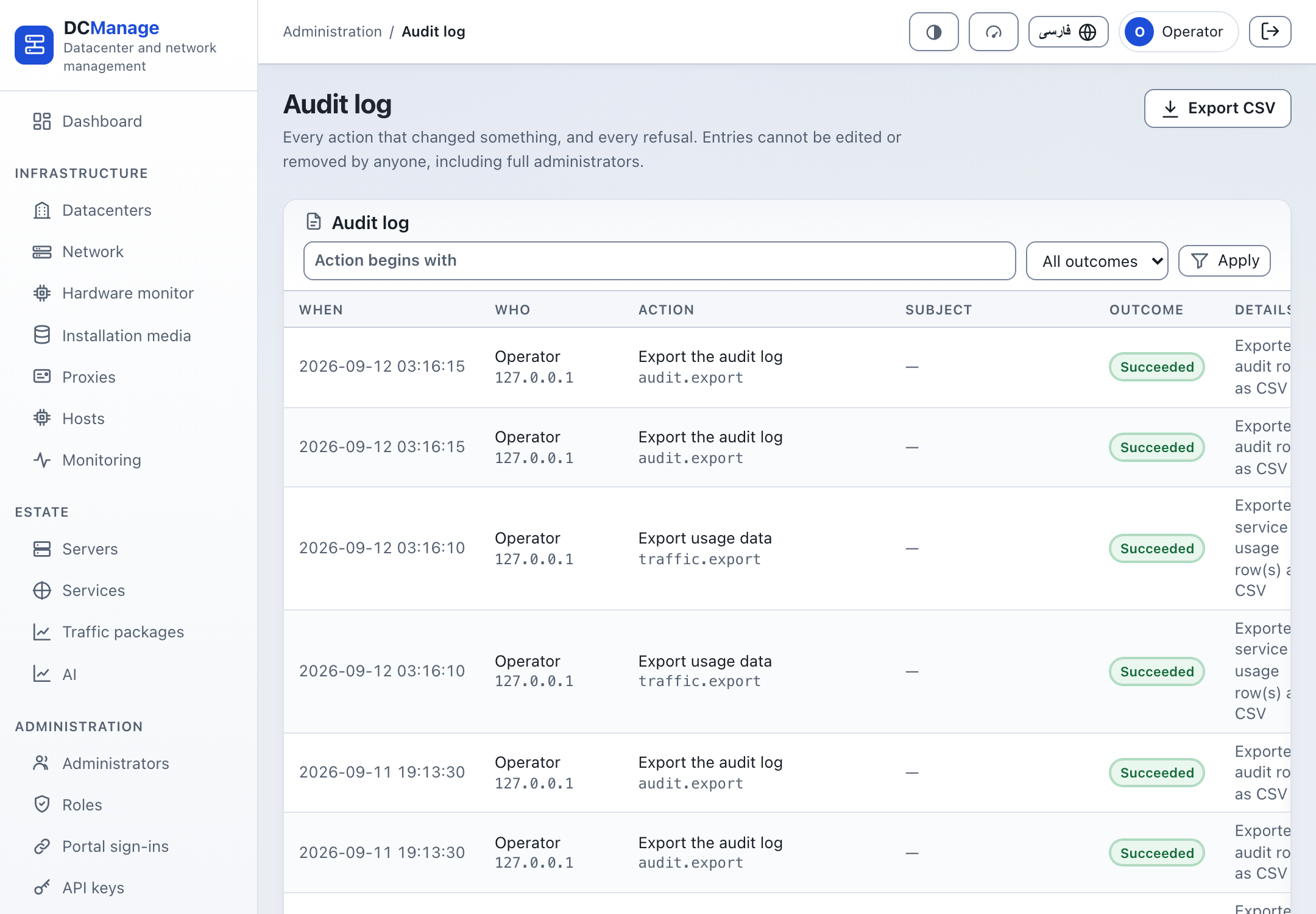Click the Hosts chip icon
This screenshot has width=1316, height=914.
click(42, 417)
